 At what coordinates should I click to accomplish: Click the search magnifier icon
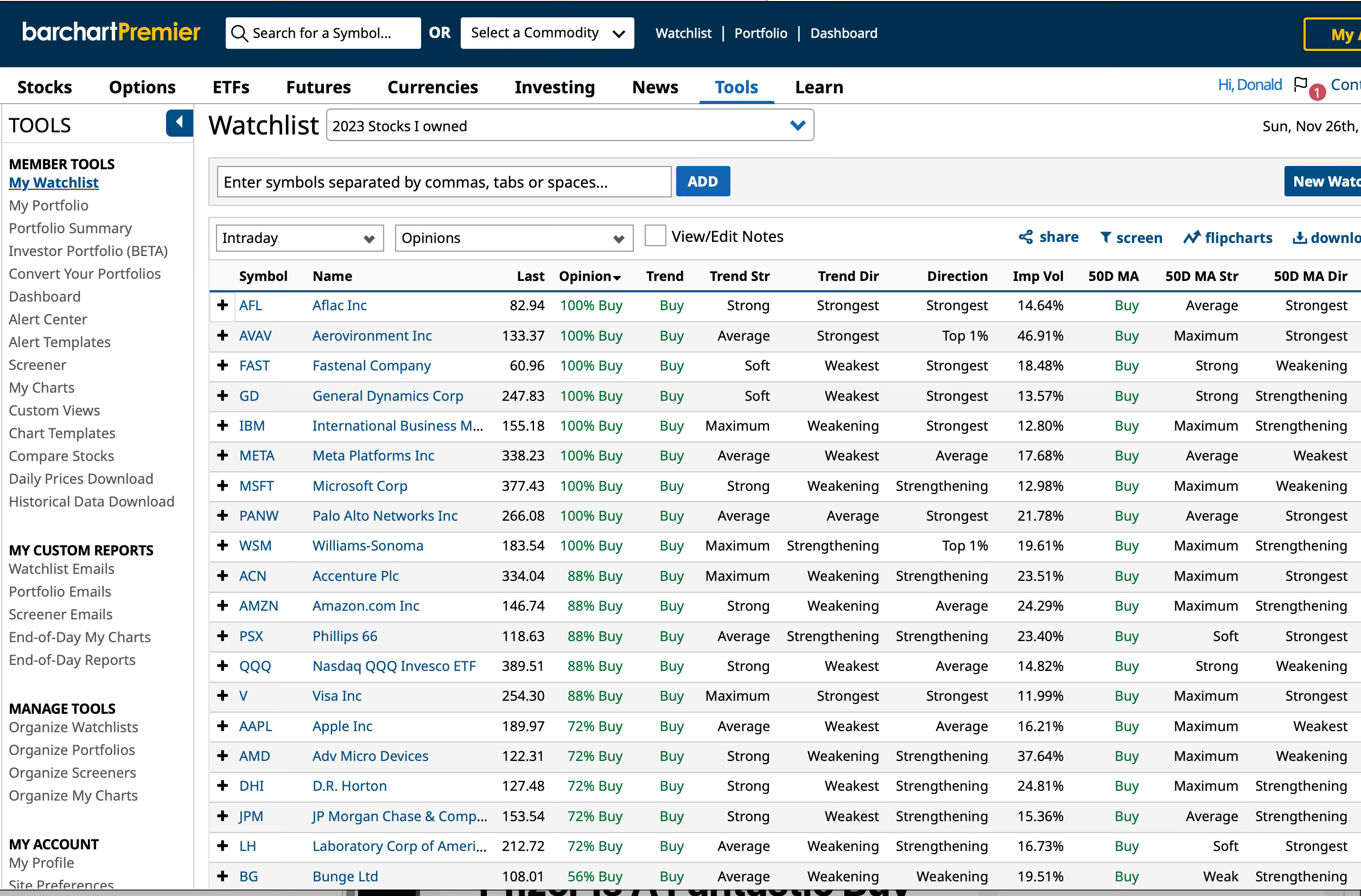coord(239,33)
